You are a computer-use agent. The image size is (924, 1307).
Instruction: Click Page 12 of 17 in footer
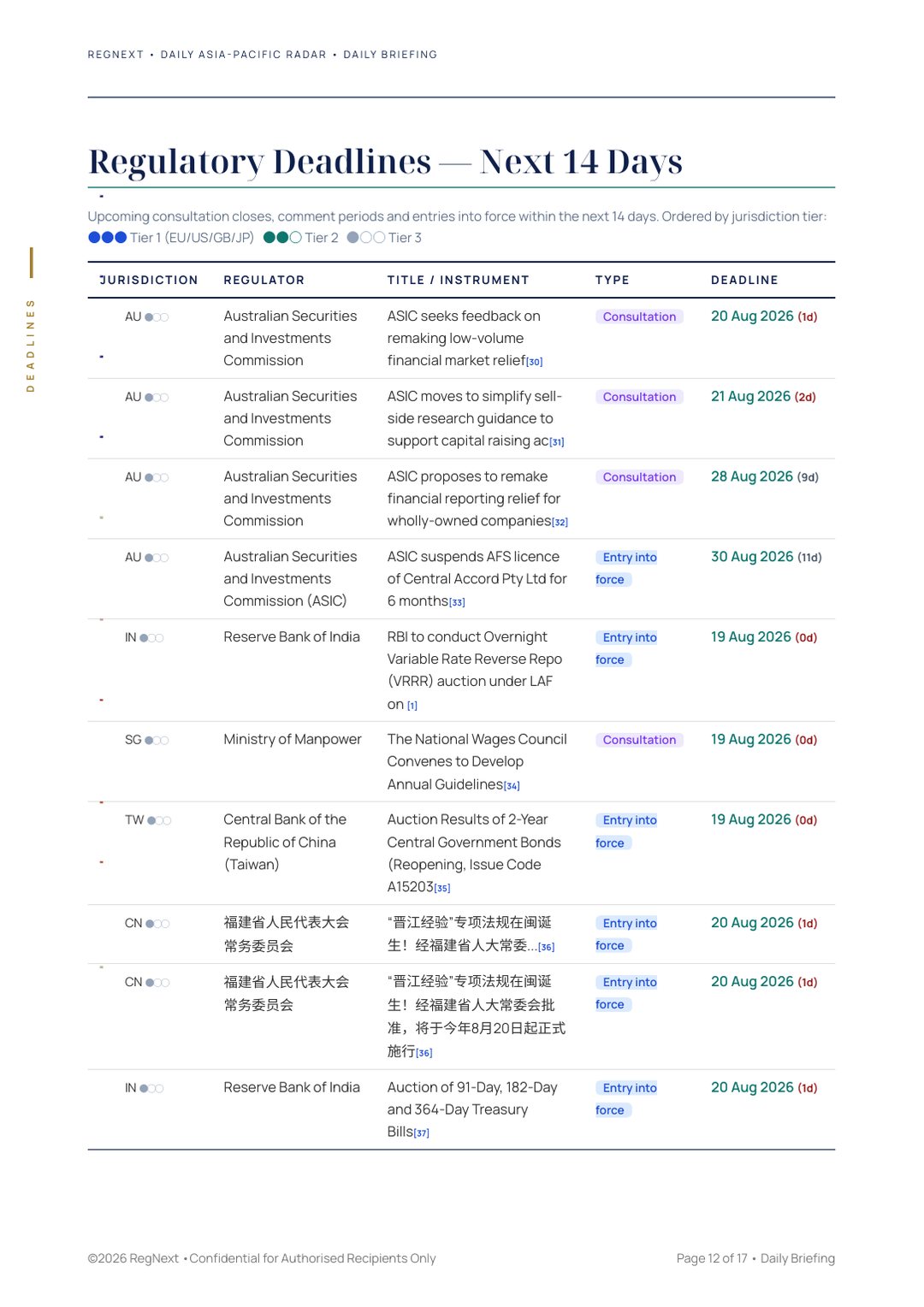click(x=712, y=1259)
